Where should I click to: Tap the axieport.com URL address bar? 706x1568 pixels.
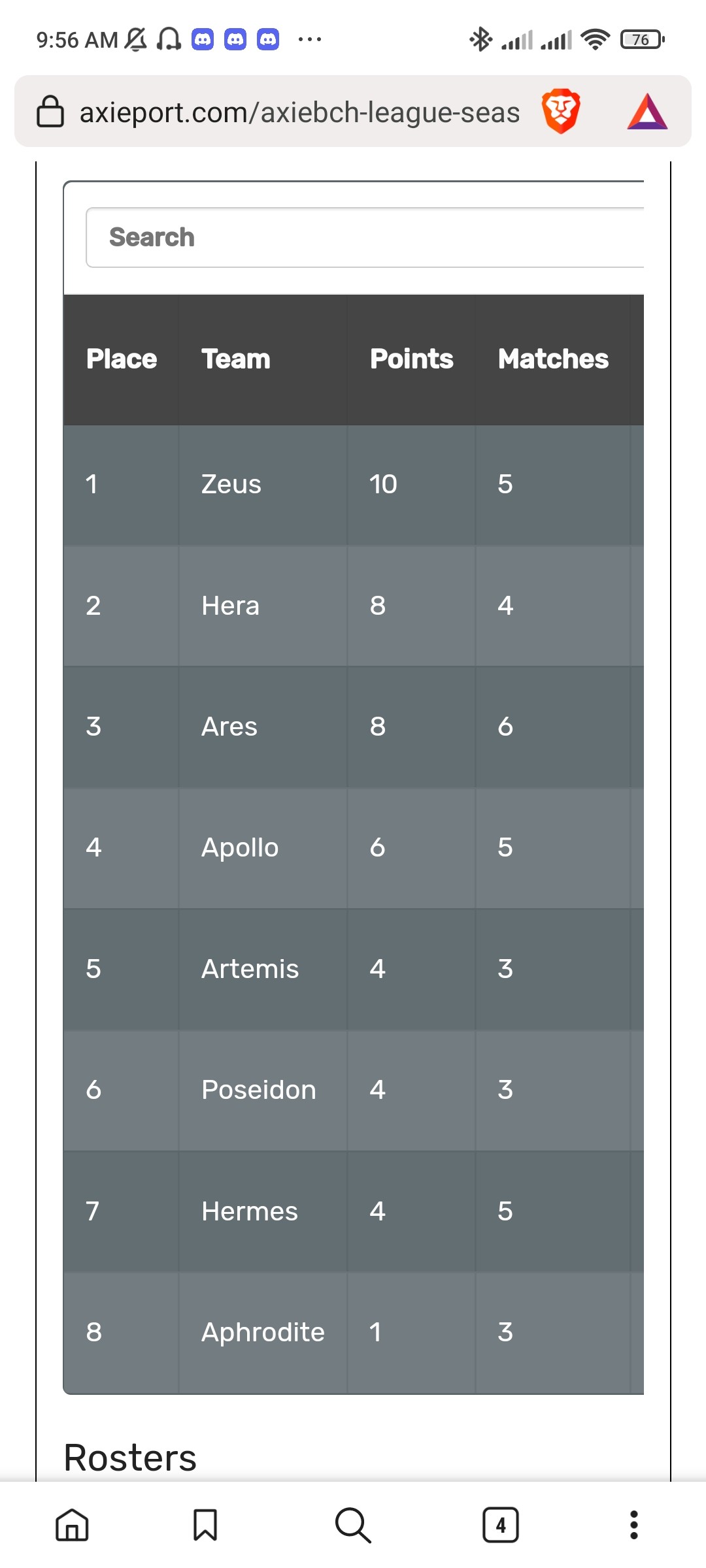coord(300,112)
